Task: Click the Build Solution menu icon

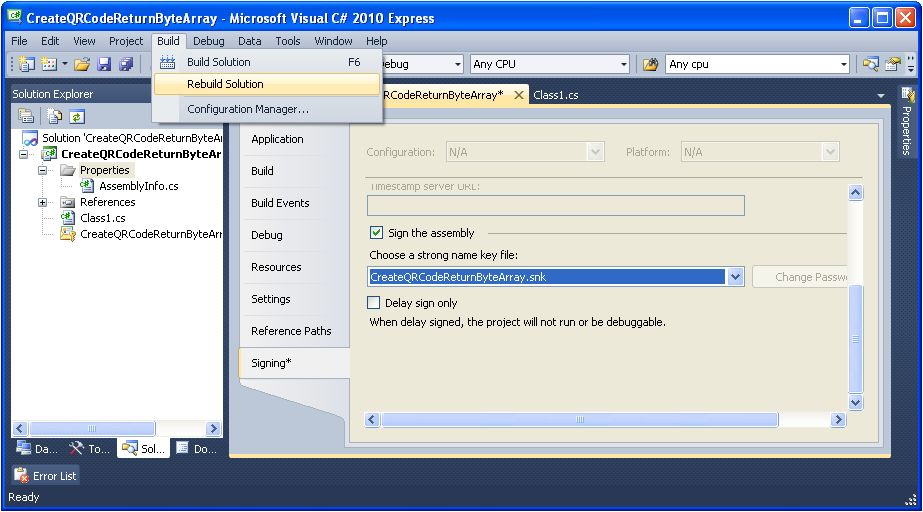Action: coord(167,62)
